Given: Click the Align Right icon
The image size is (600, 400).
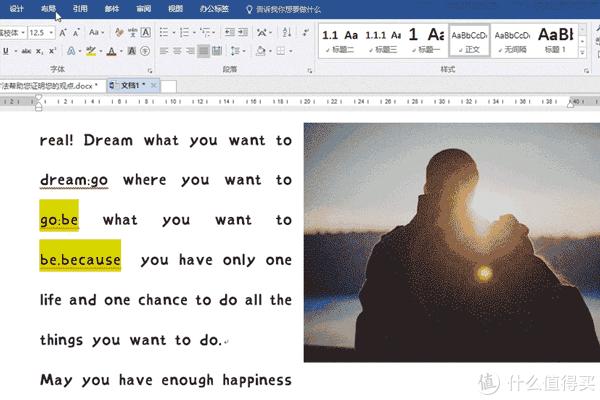Looking at the screenshot, I should click(190, 51).
